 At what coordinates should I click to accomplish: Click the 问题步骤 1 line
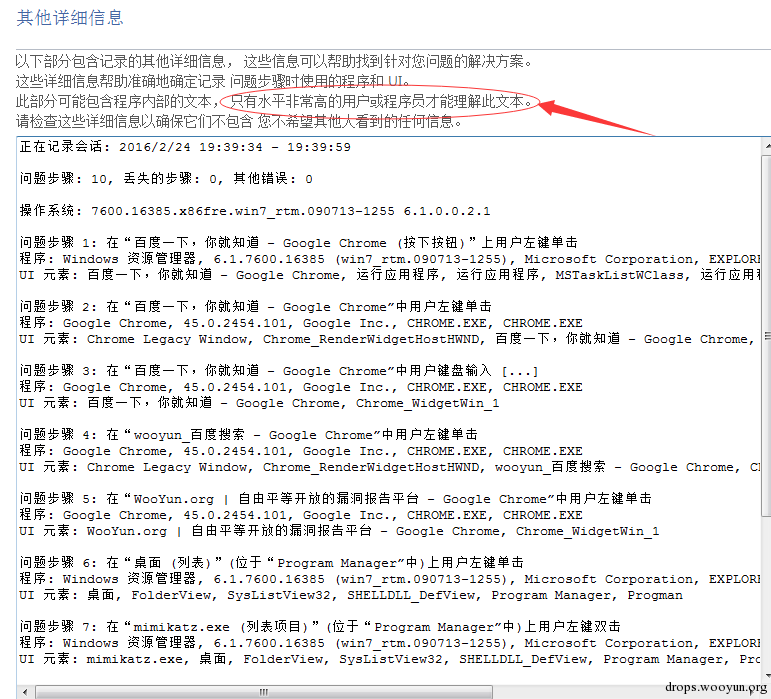pos(298,243)
